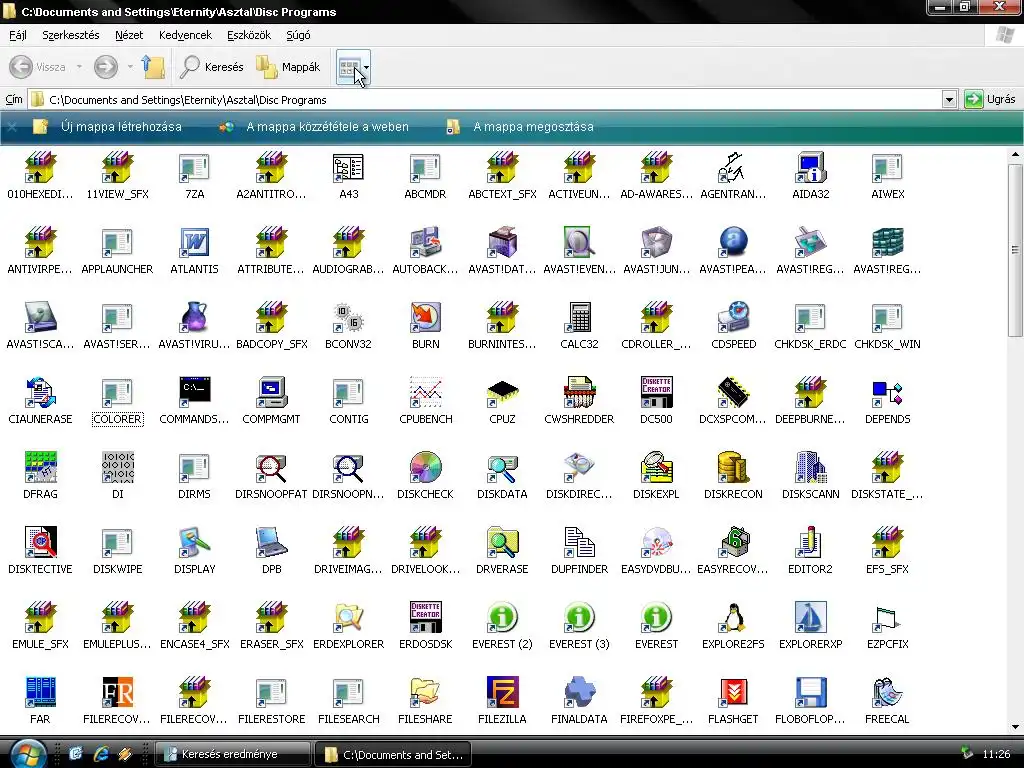Viewport: 1024px width, 768px height.
Task: Select the AVAST!PEA... shortcut icon
Action: [733, 243]
